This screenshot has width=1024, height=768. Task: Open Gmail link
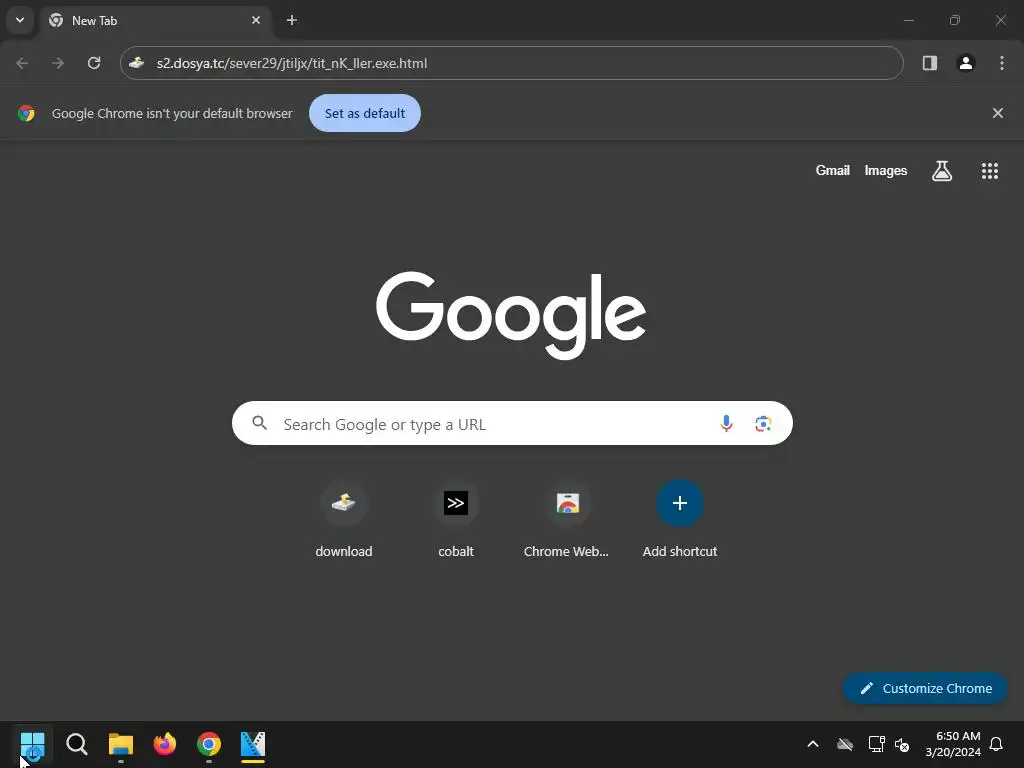point(833,170)
